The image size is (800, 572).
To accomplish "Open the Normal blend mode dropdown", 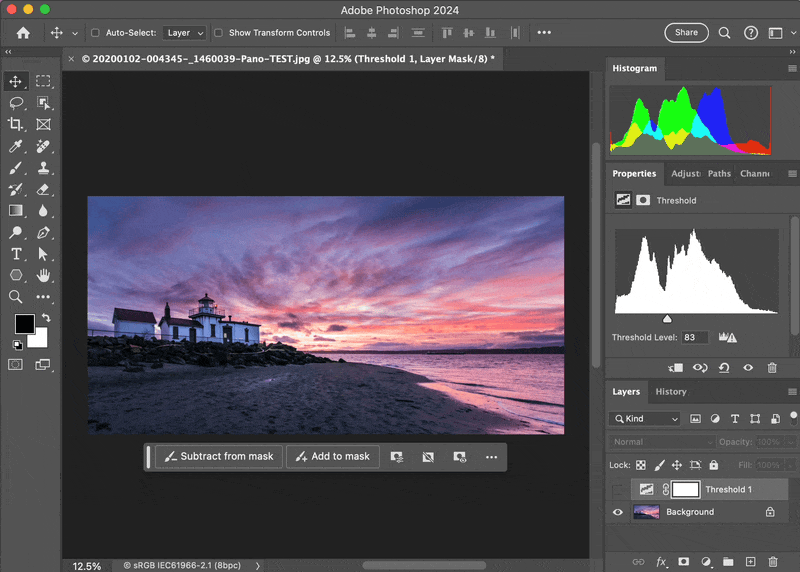I will point(662,442).
